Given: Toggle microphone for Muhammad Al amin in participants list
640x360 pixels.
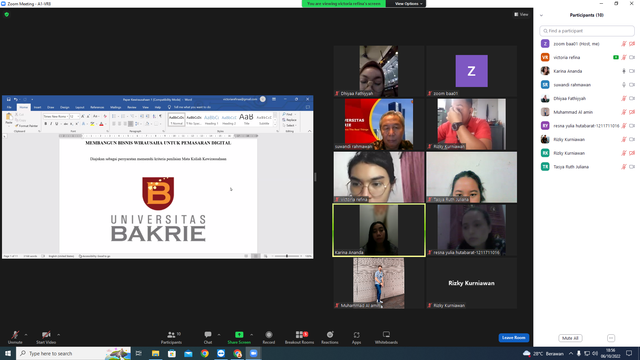Looking at the screenshot, I should (x=624, y=112).
